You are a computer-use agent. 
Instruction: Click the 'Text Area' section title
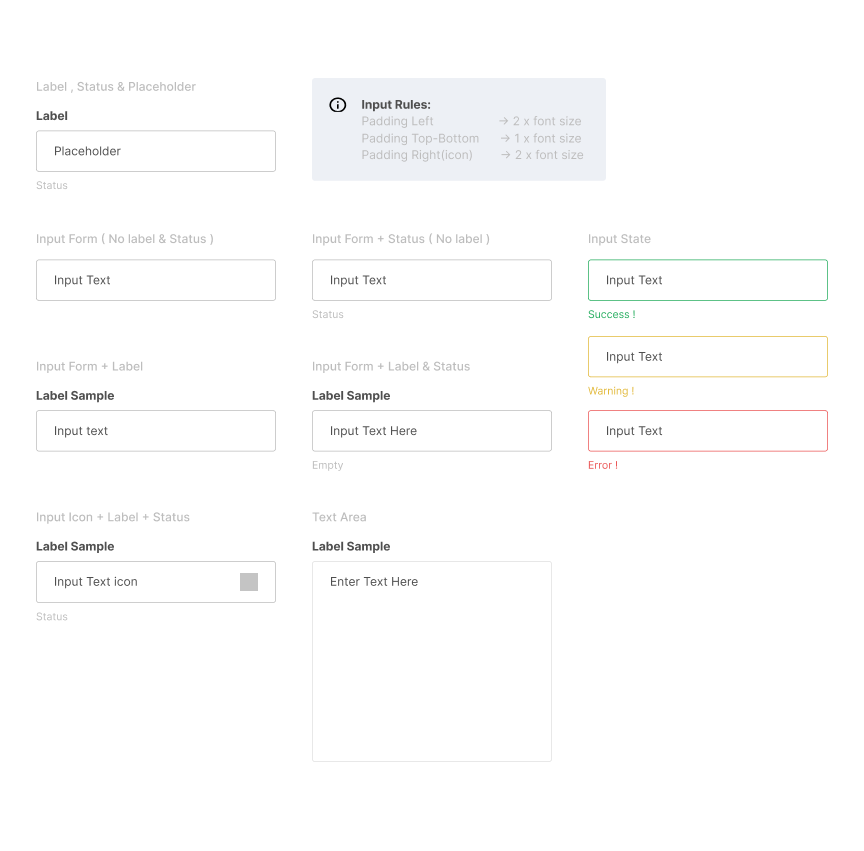(x=339, y=517)
